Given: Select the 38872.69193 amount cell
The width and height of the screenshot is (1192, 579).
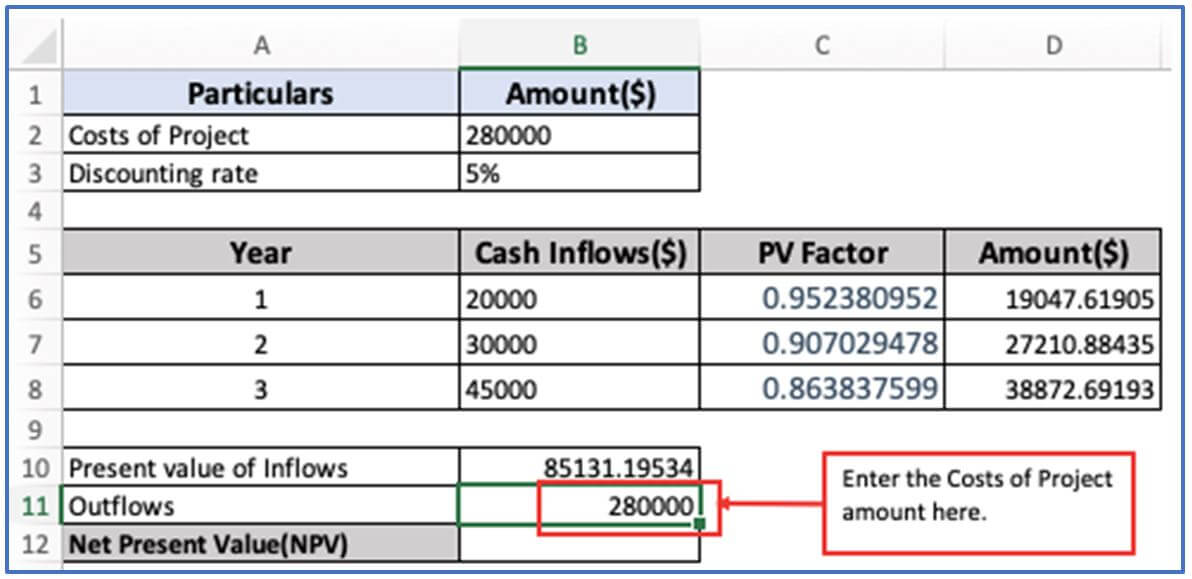Looking at the screenshot, I should pyautogui.click(x=1053, y=389).
